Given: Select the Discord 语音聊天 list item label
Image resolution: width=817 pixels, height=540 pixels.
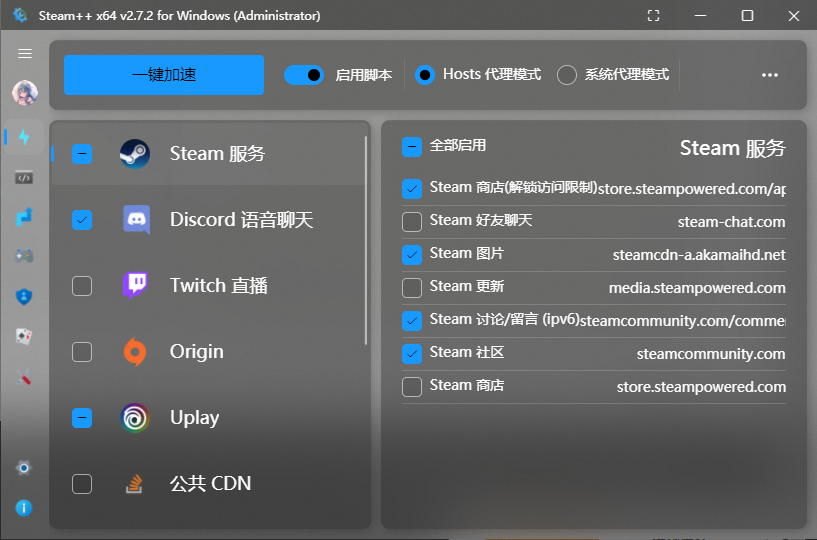Looking at the screenshot, I should click(x=241, y=219).
